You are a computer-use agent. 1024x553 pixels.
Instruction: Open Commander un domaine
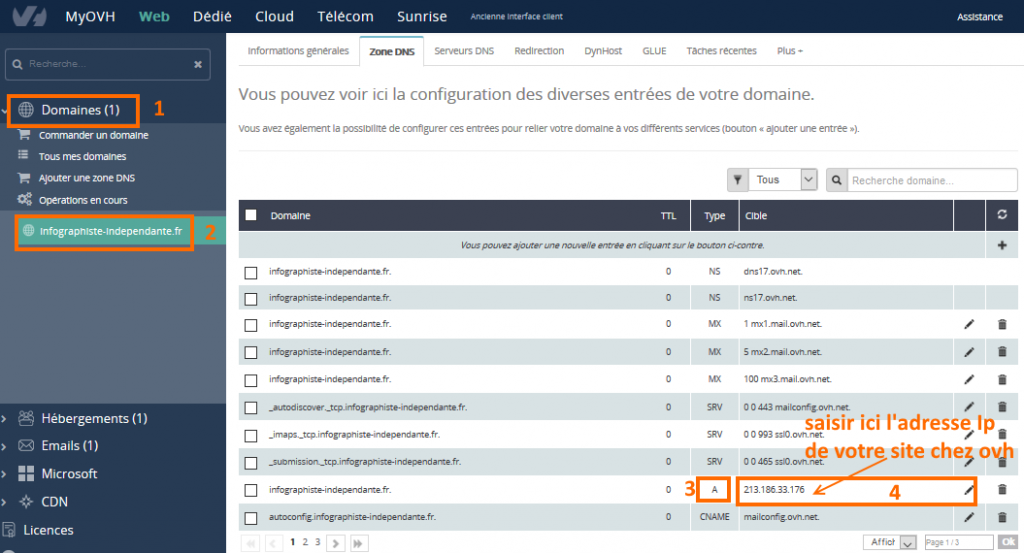click(93, 135)
